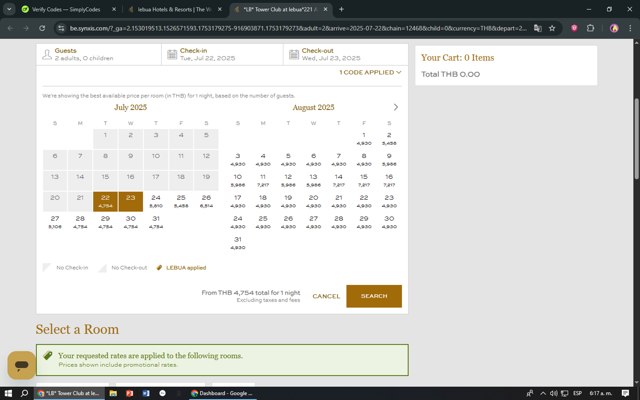Show hidden system tray icons
640x400 pixels.
pyautogui.click(x=543, y=393)
